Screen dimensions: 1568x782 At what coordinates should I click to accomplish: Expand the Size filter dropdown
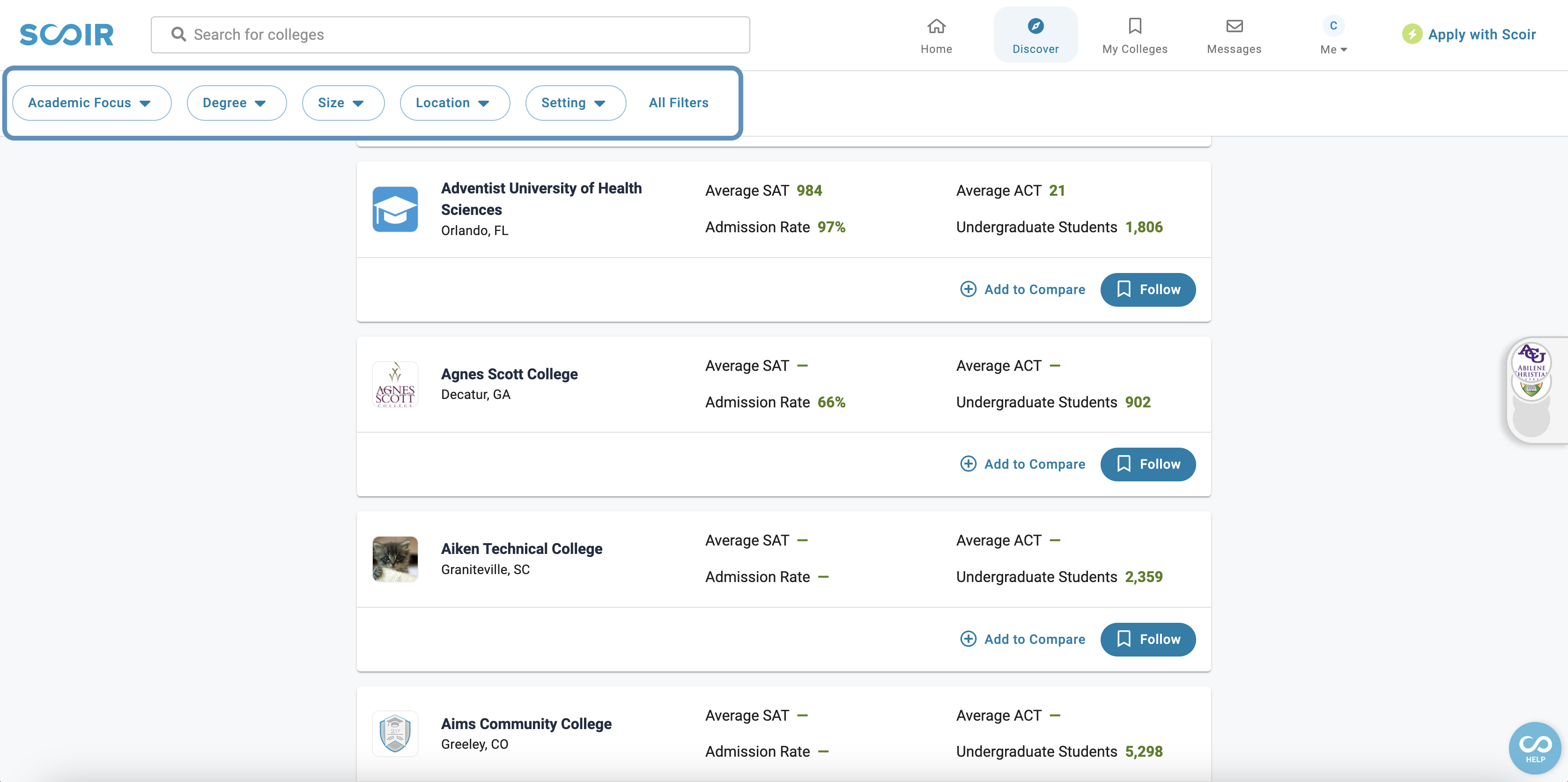click(343, 103)
